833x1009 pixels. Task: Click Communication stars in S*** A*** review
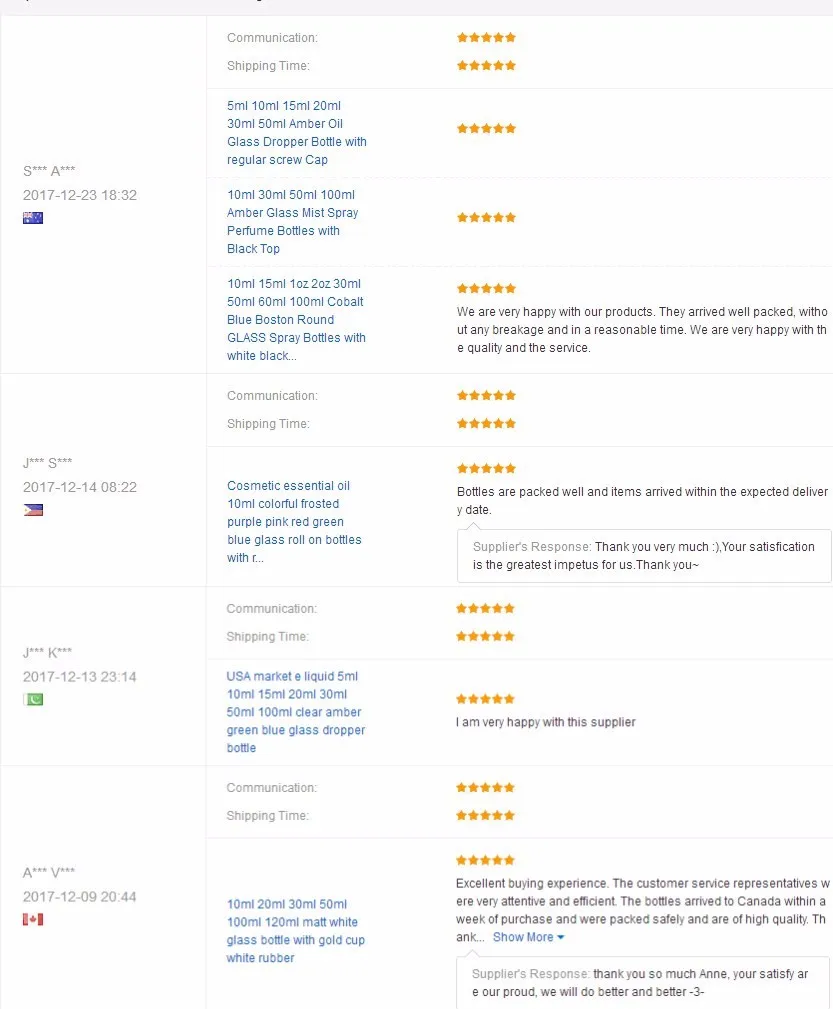pos(486,38)
